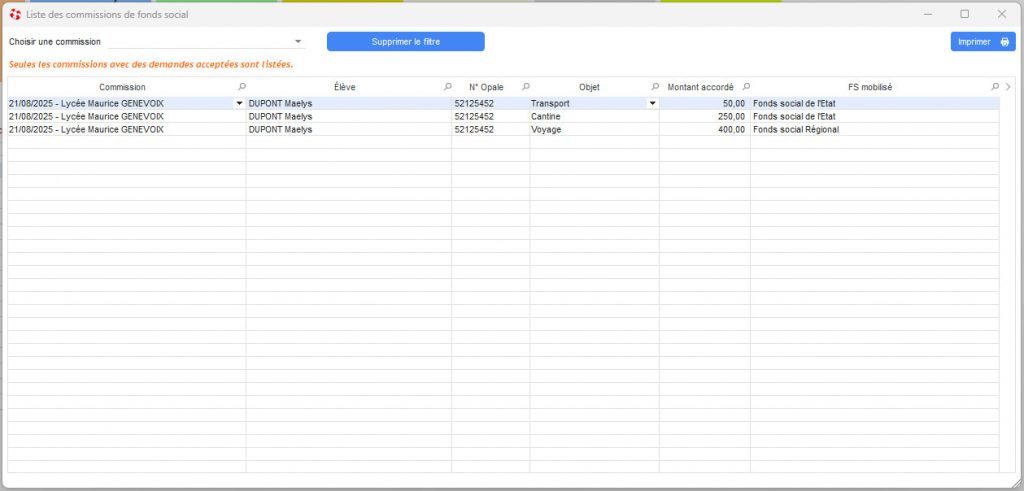Click the 400,00 amount cell
The image size is (1024, 491).
point(704,129)
